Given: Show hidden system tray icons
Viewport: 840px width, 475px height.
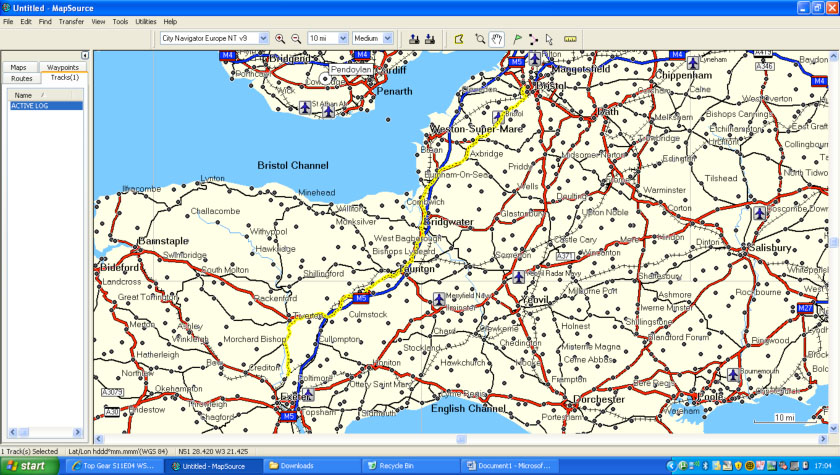Looking at the screenshot, I should coord(672,466).
